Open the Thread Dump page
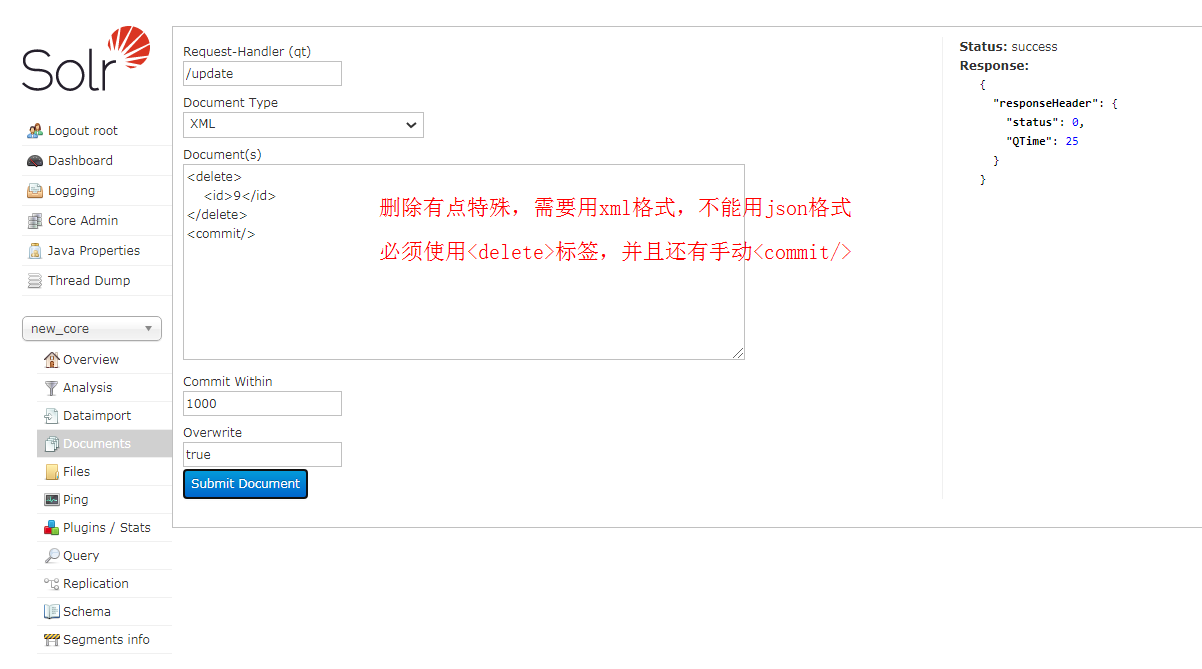This screenshot has width=1202, height=669. [x=89, y=281]
